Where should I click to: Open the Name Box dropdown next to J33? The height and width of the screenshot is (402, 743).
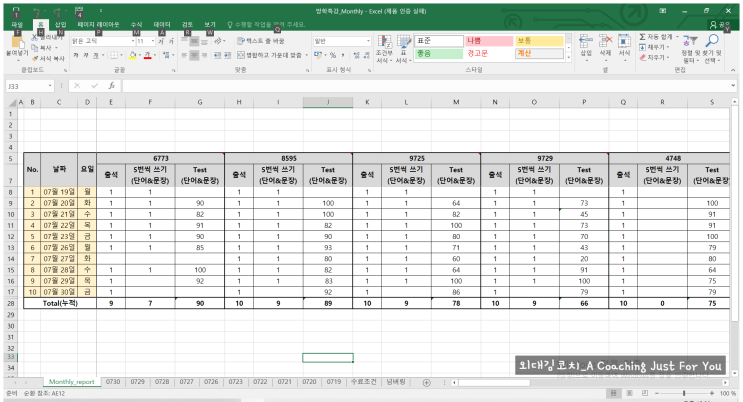pyautogui.click(x=50, y=86)
